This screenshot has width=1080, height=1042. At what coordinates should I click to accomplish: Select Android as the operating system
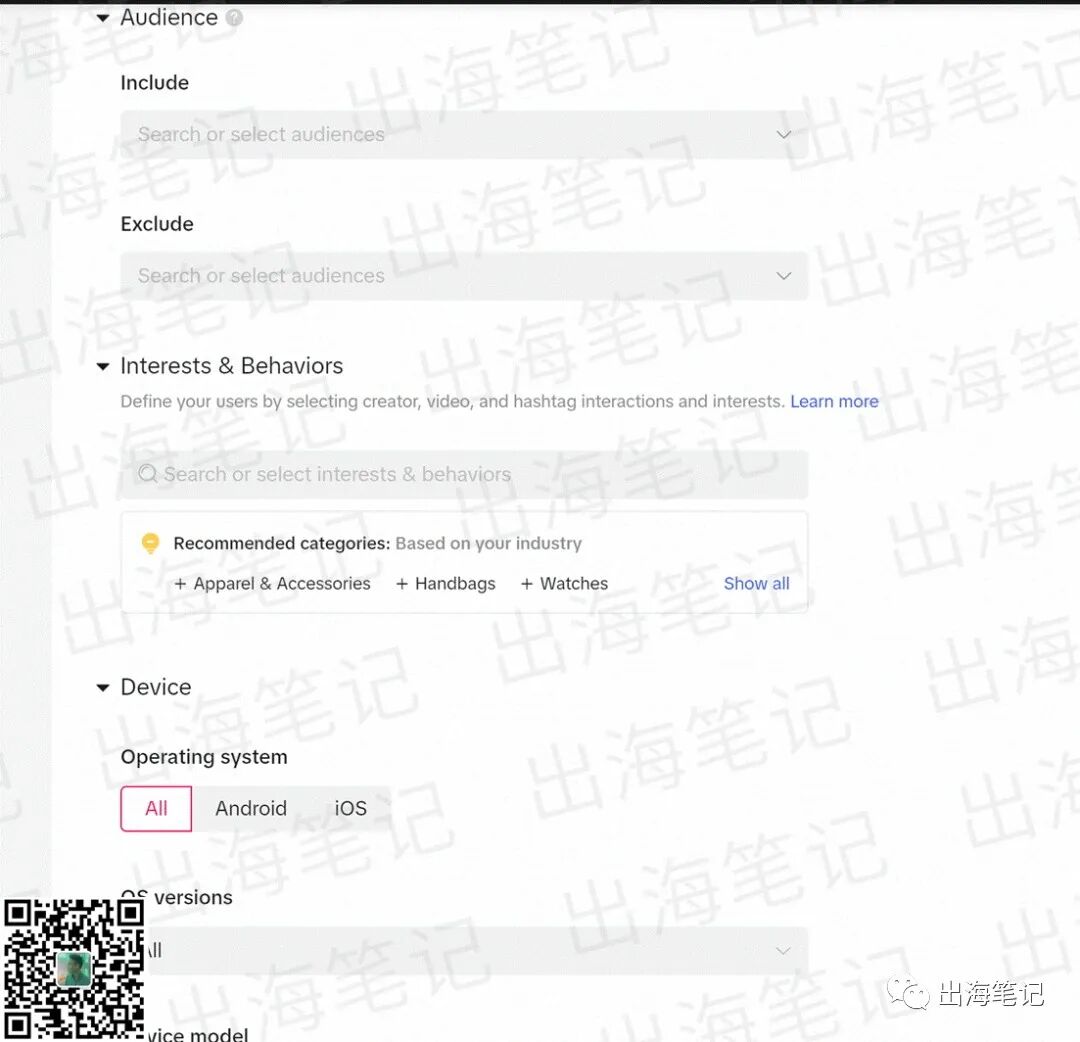point(250,808)
